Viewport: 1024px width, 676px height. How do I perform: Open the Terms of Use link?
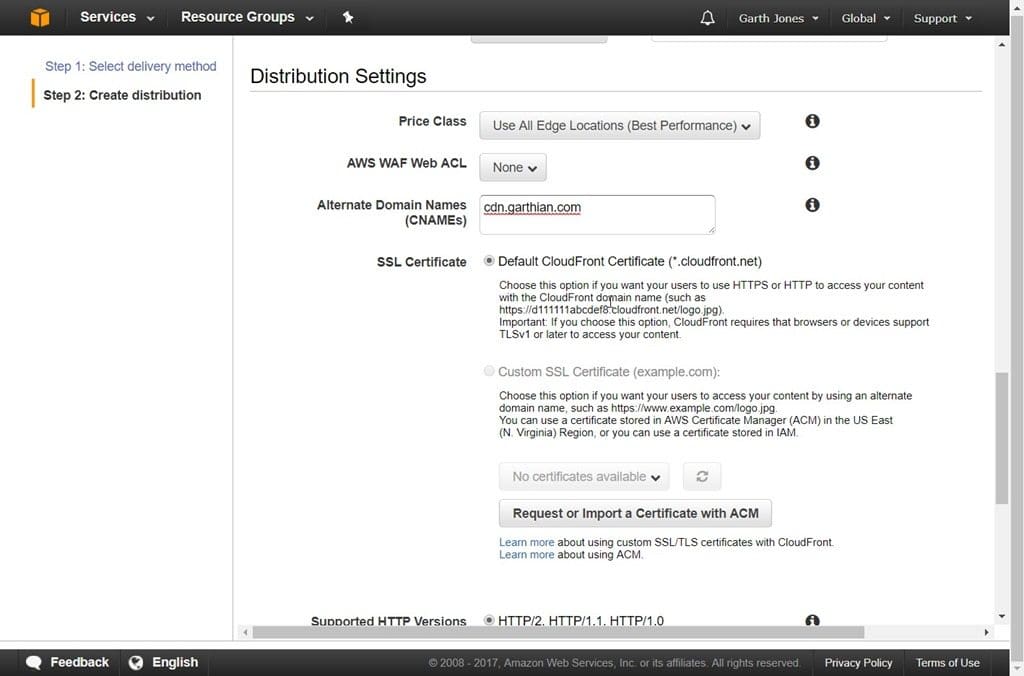(x=948, y=663)
